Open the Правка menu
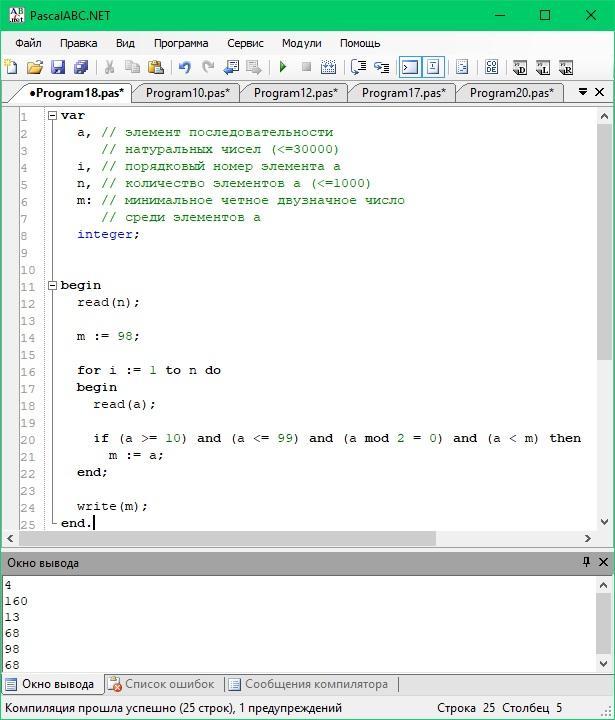 point(79,43)
